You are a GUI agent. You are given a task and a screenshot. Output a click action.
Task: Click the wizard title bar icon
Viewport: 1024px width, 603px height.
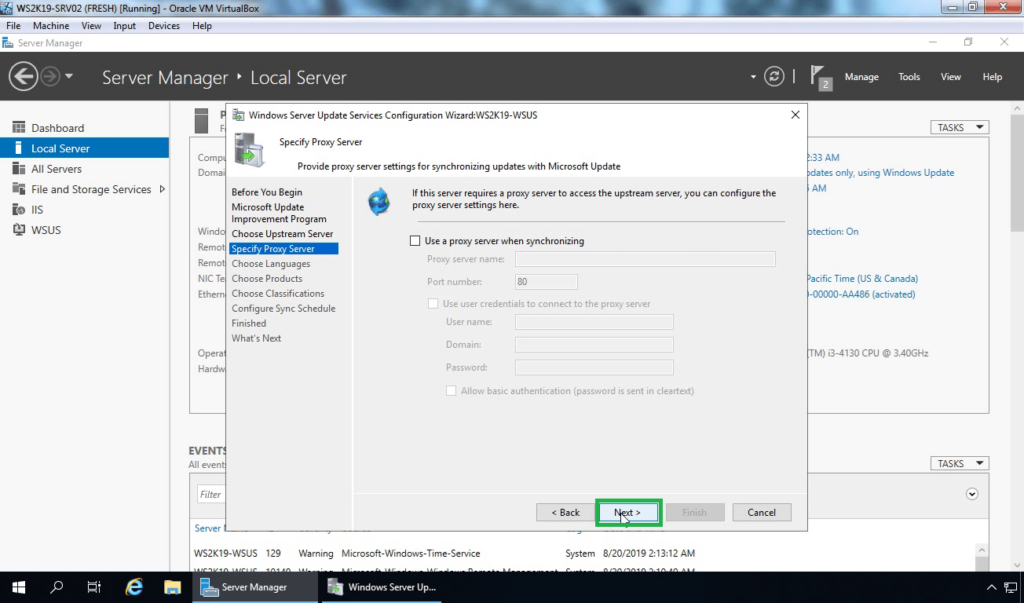coord(239,115)
